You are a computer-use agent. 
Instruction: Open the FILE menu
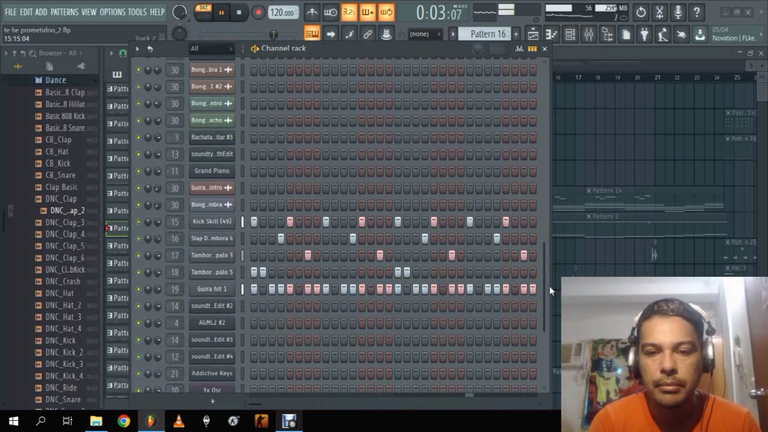click(x=10, y=12)
